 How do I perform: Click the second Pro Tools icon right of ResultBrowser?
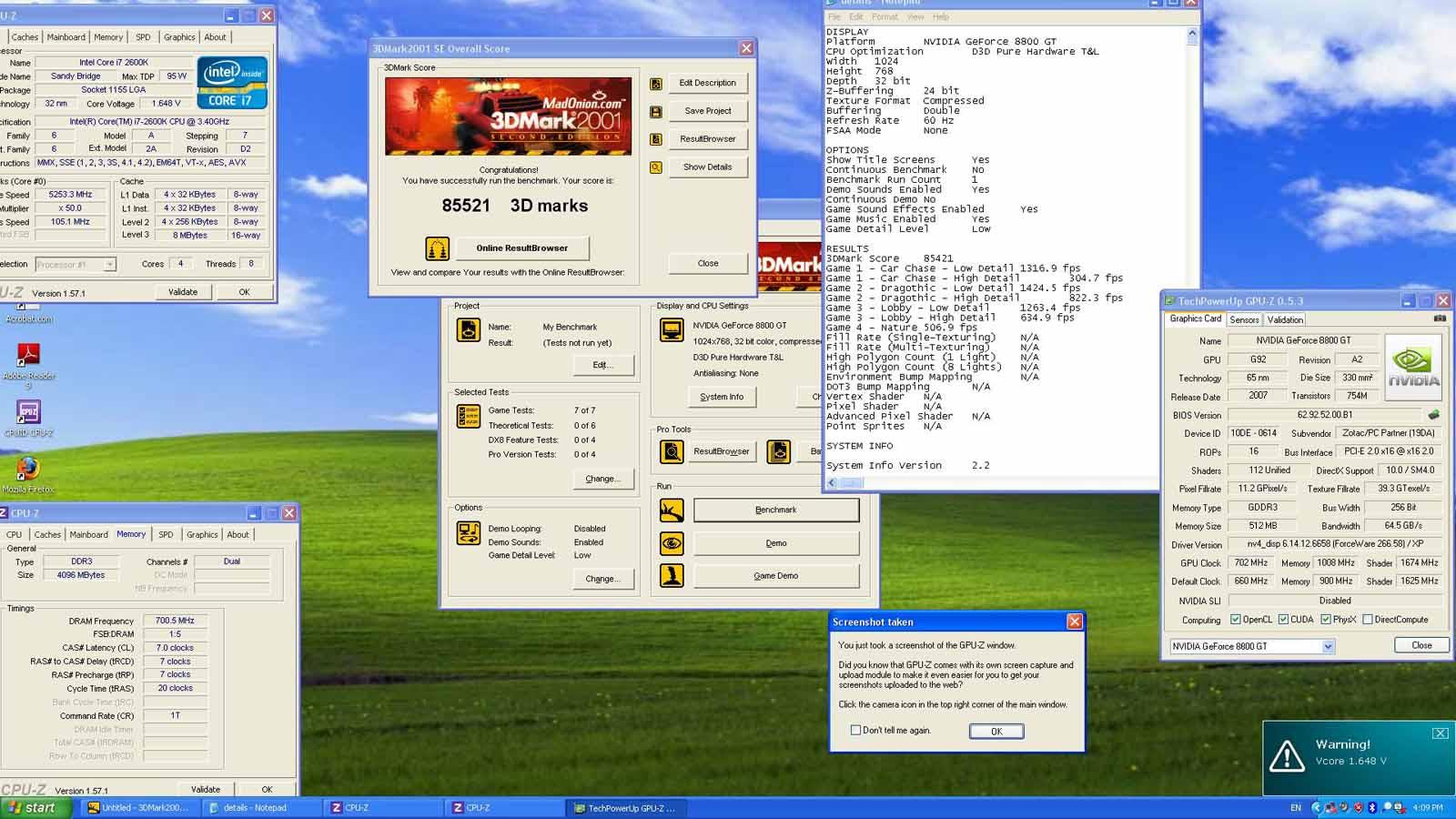coord(779,451)
